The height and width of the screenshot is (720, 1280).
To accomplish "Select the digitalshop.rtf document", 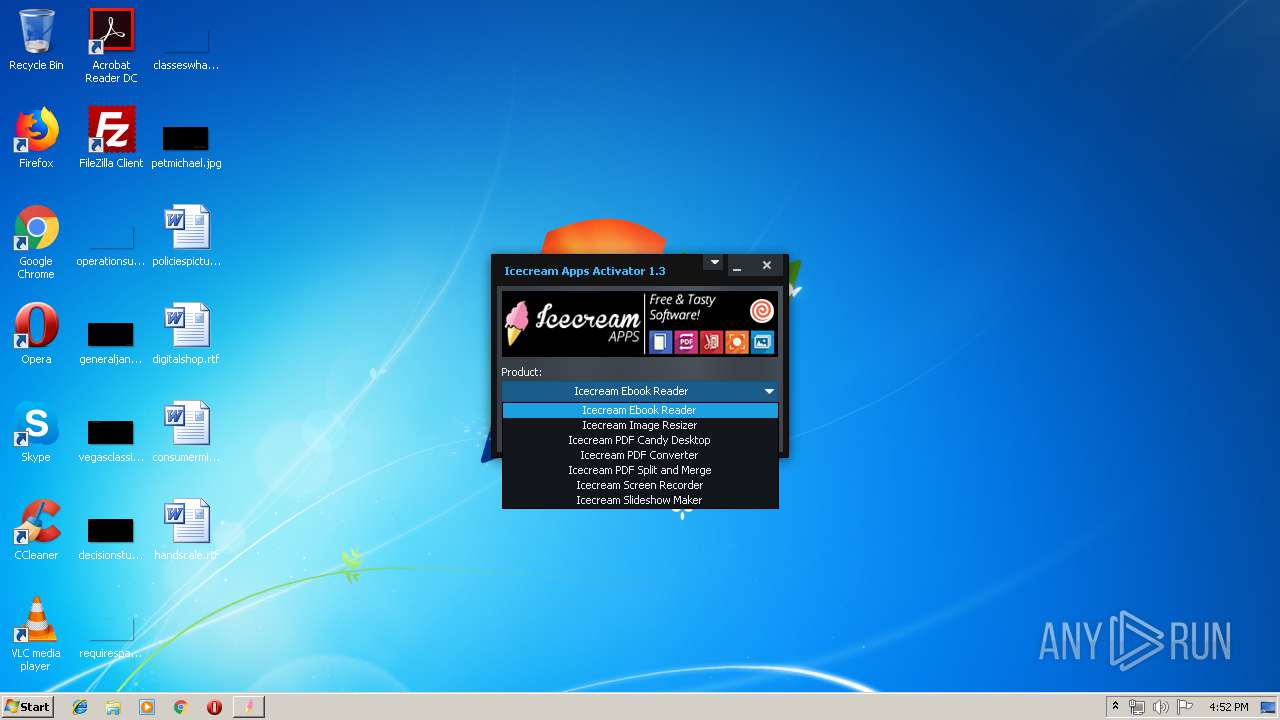I will 186,334.
